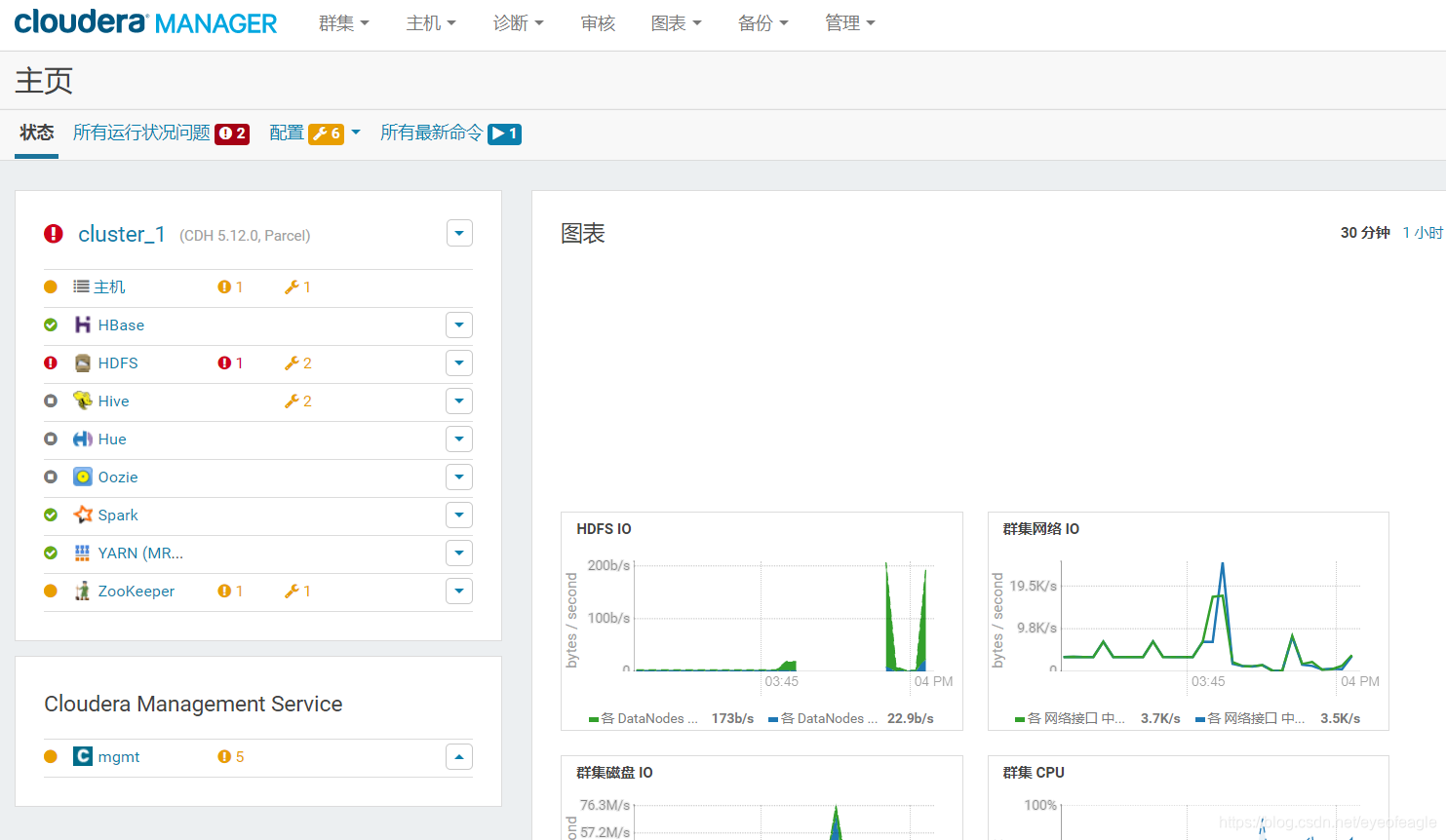This screenshot has width=1446, height=840.
Task: Click the ZooKeeper service icon
Action: pyautogui.click(x=83, y=591)
